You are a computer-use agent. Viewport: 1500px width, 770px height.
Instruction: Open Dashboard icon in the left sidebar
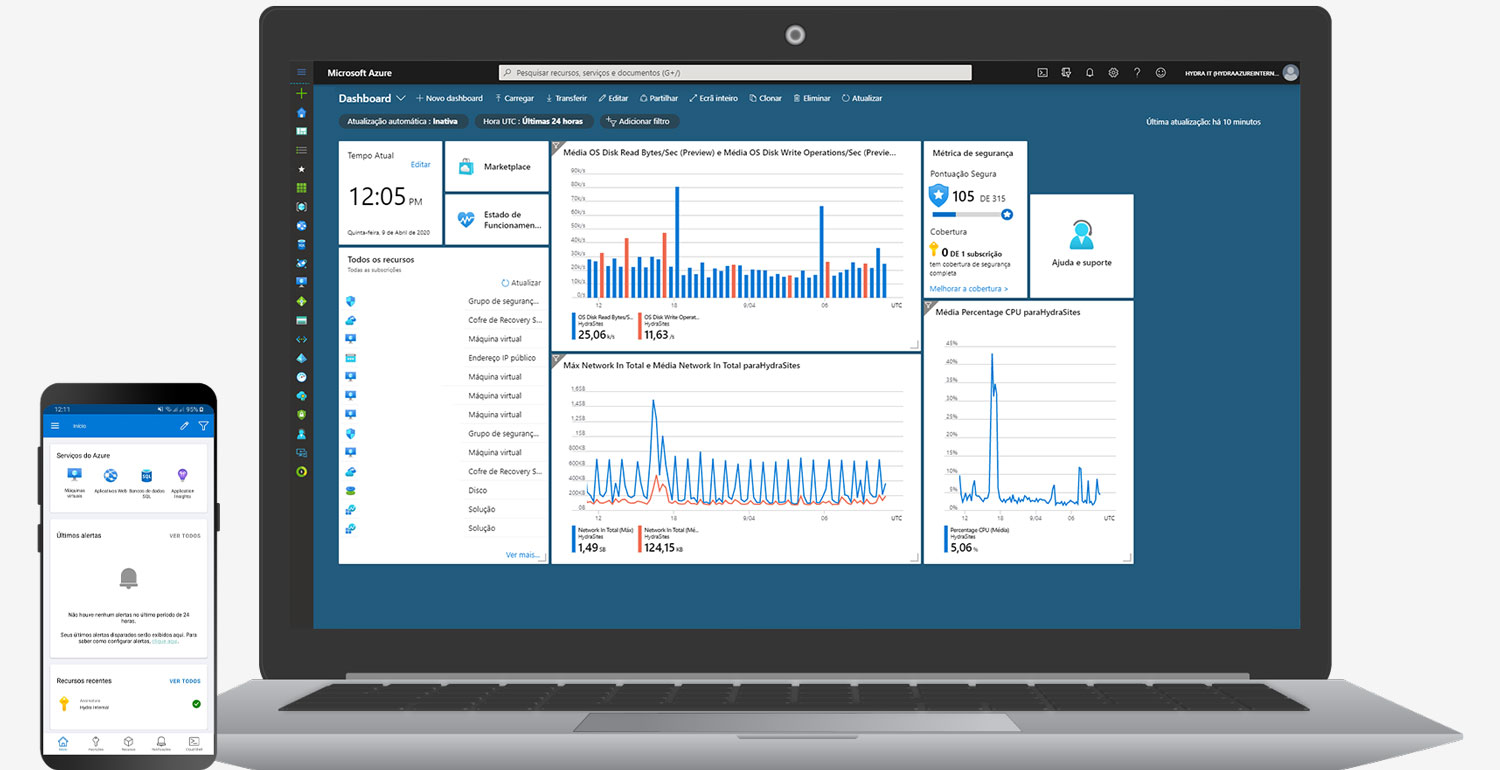tap(301, 131)
